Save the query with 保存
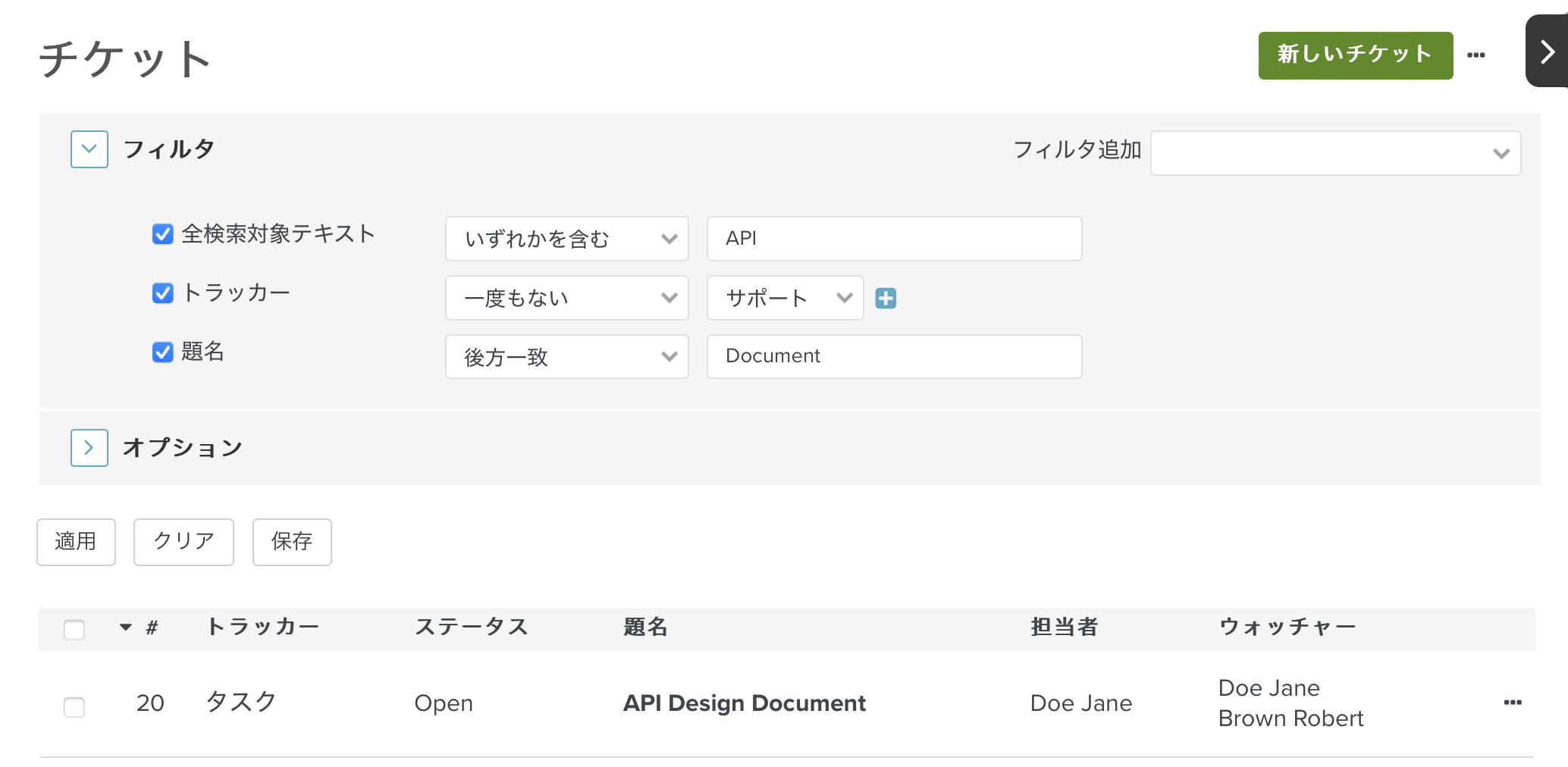 (292, 542)
